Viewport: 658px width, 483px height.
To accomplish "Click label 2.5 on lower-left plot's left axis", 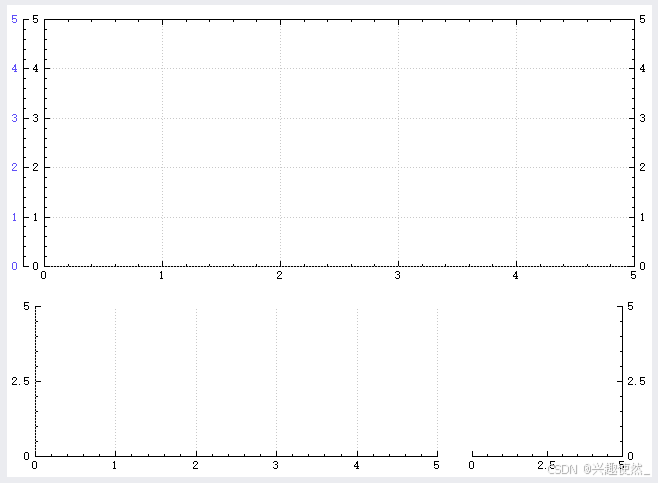I will (21, 381).
